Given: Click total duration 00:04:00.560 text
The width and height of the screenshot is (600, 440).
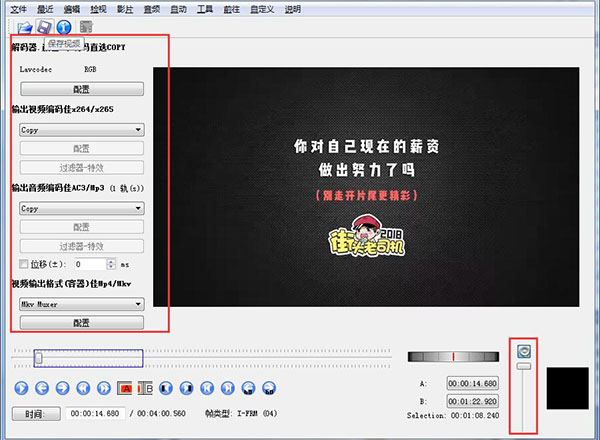Looking at the screenshot, I should point(161,414).
